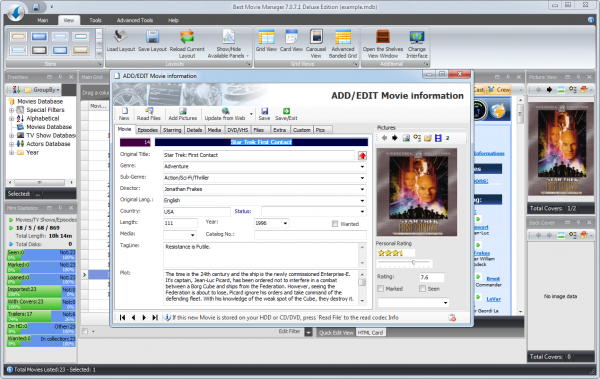
Task: Click the Star Trek poster in Picture View
Action: point(561,150)
